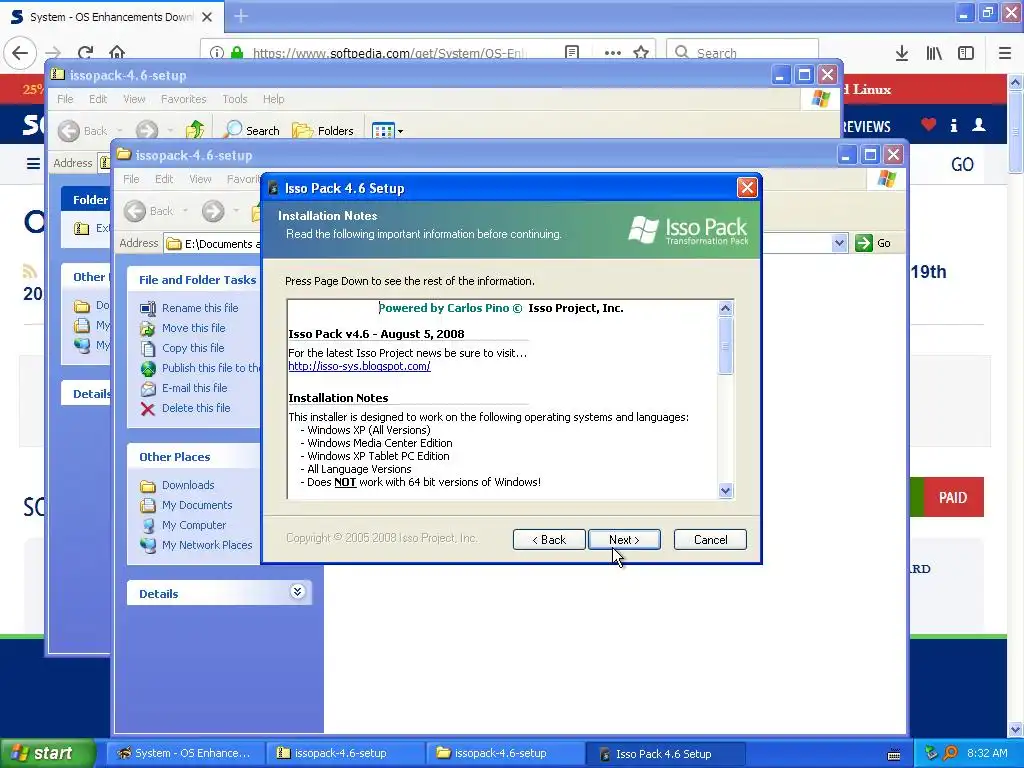Click Next in Isso Pack Setup

click(x=624, y=539)
